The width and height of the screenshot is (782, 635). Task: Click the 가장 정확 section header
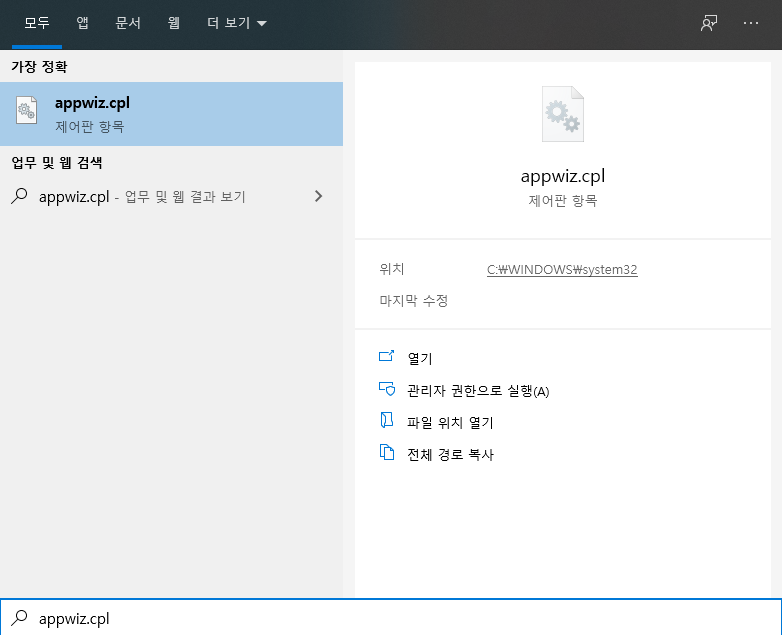click(39, 66)
